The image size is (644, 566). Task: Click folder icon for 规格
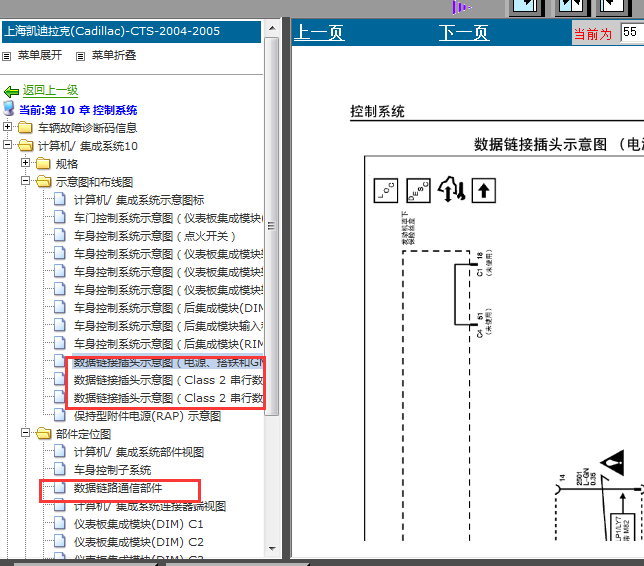43,163
